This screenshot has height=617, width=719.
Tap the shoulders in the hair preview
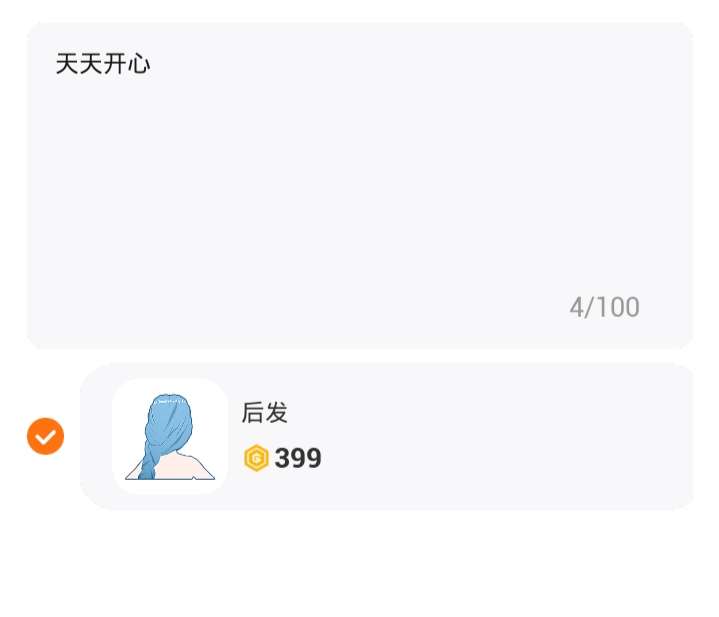[183, 468]
